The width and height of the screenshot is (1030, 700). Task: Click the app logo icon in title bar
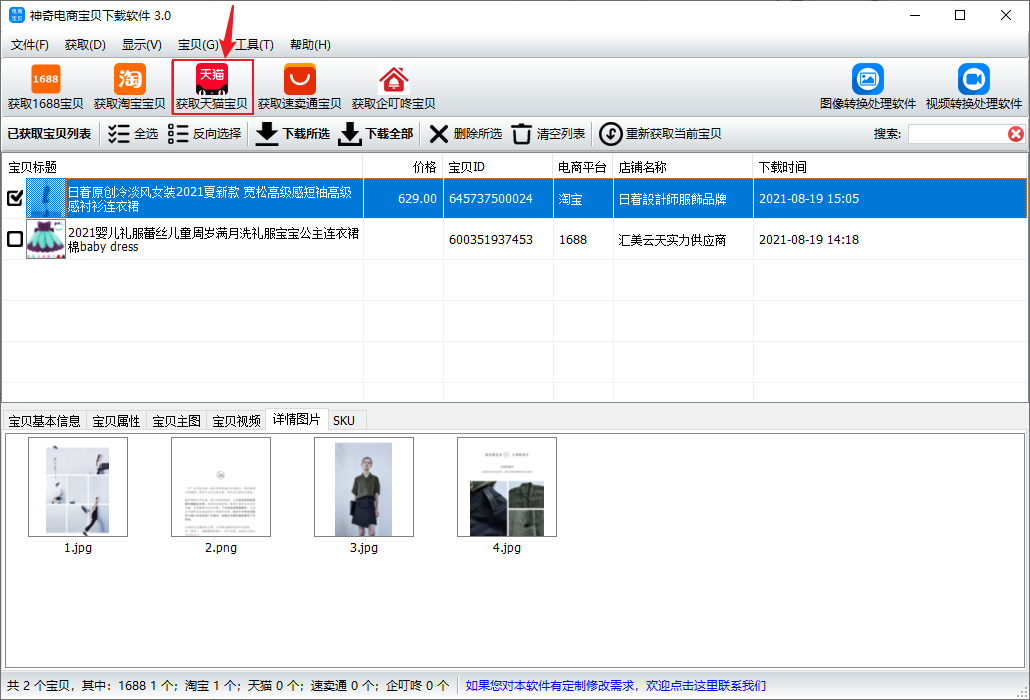[x=16, y=14]
